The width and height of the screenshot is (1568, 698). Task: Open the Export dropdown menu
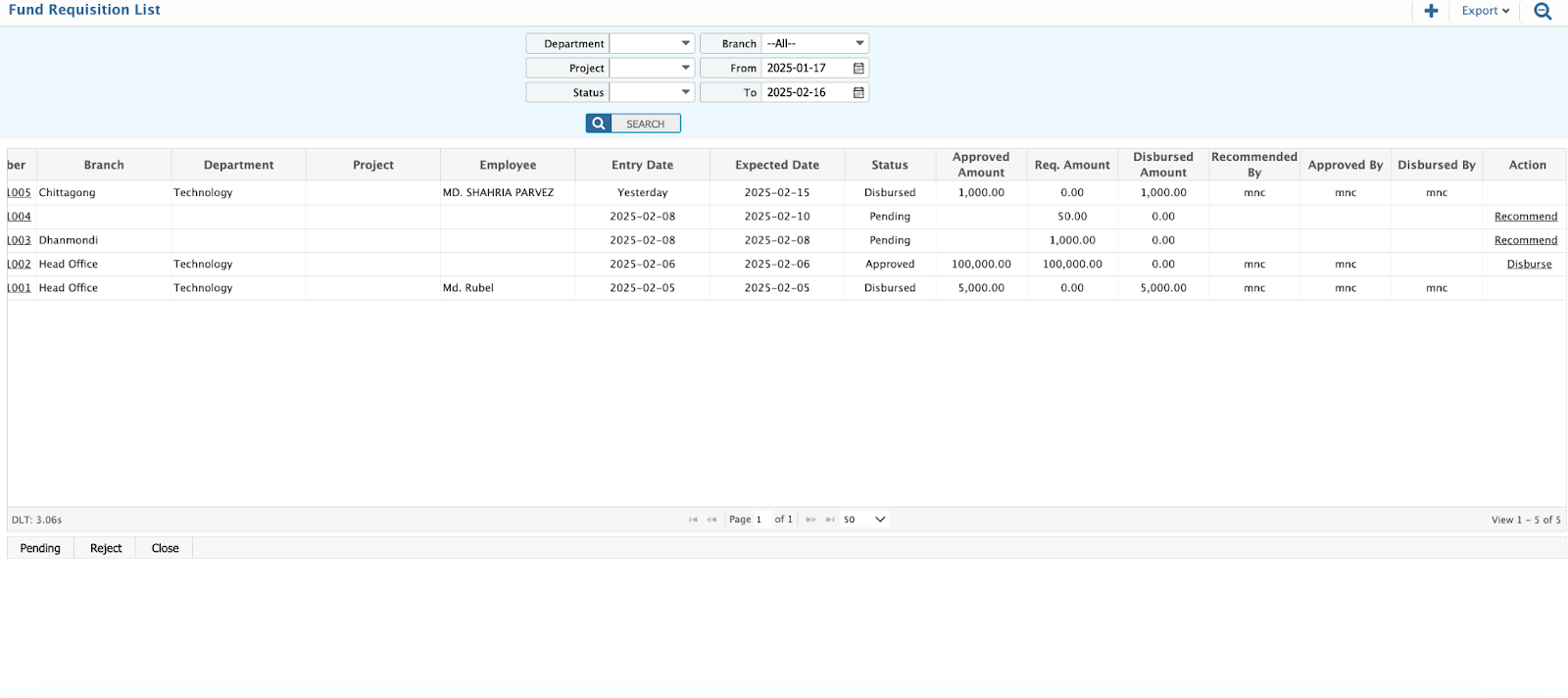pyautogui.click(x=1485, y=11)
